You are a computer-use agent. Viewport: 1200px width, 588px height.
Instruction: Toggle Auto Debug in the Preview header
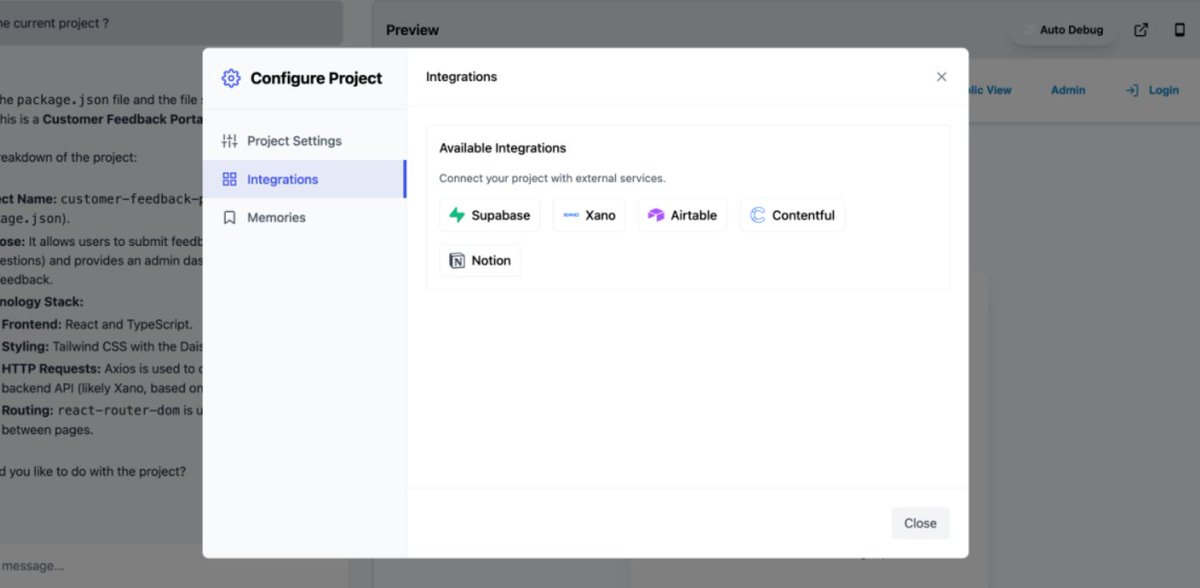coord(1062,30)
